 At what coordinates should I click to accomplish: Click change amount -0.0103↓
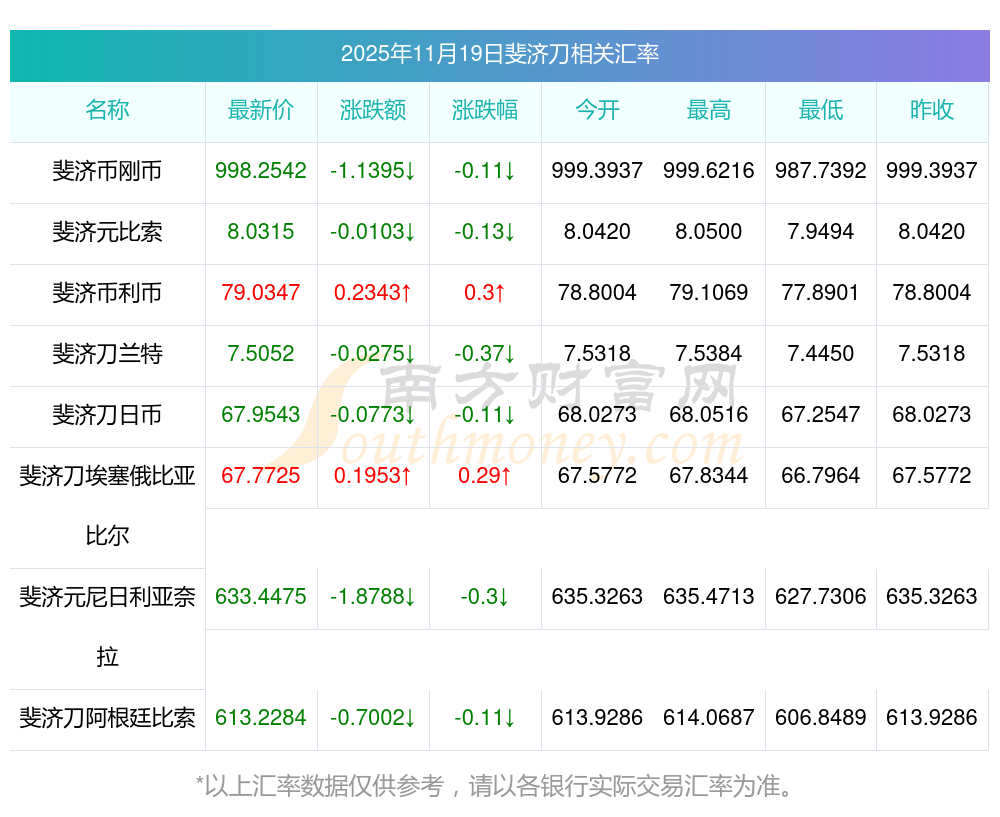coord(373,232)
